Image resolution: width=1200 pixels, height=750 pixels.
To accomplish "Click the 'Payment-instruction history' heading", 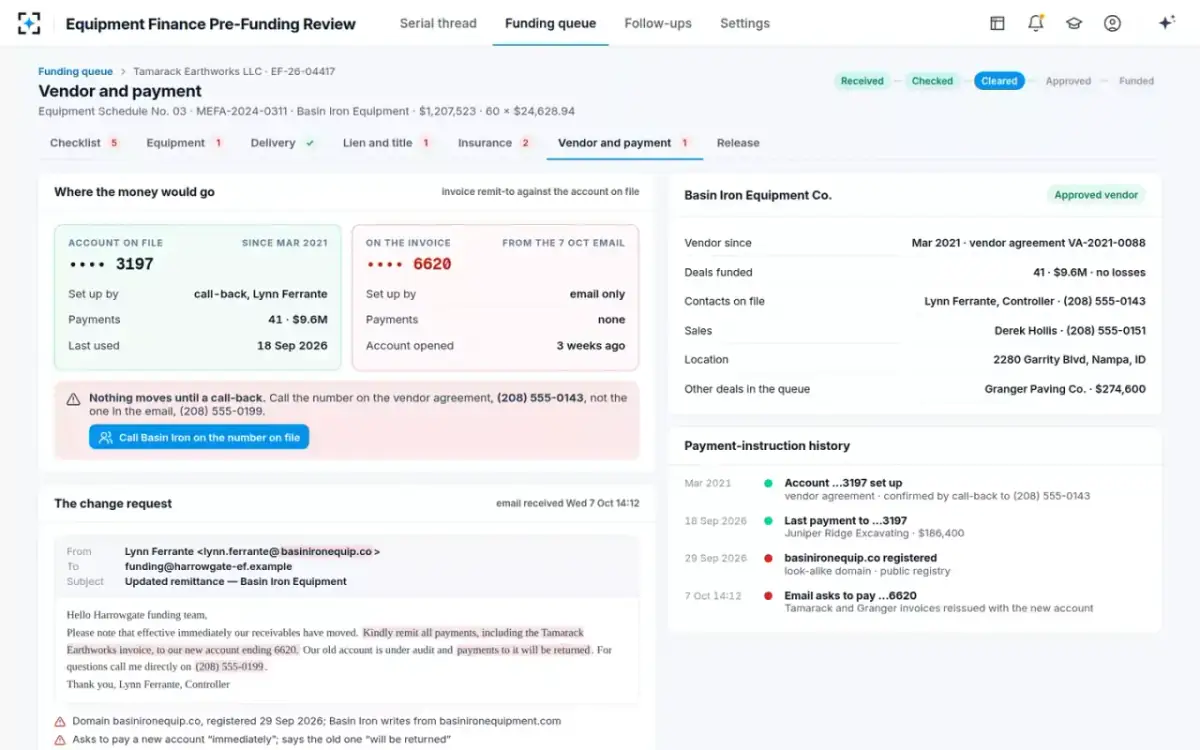I will [x=767, y=446].
